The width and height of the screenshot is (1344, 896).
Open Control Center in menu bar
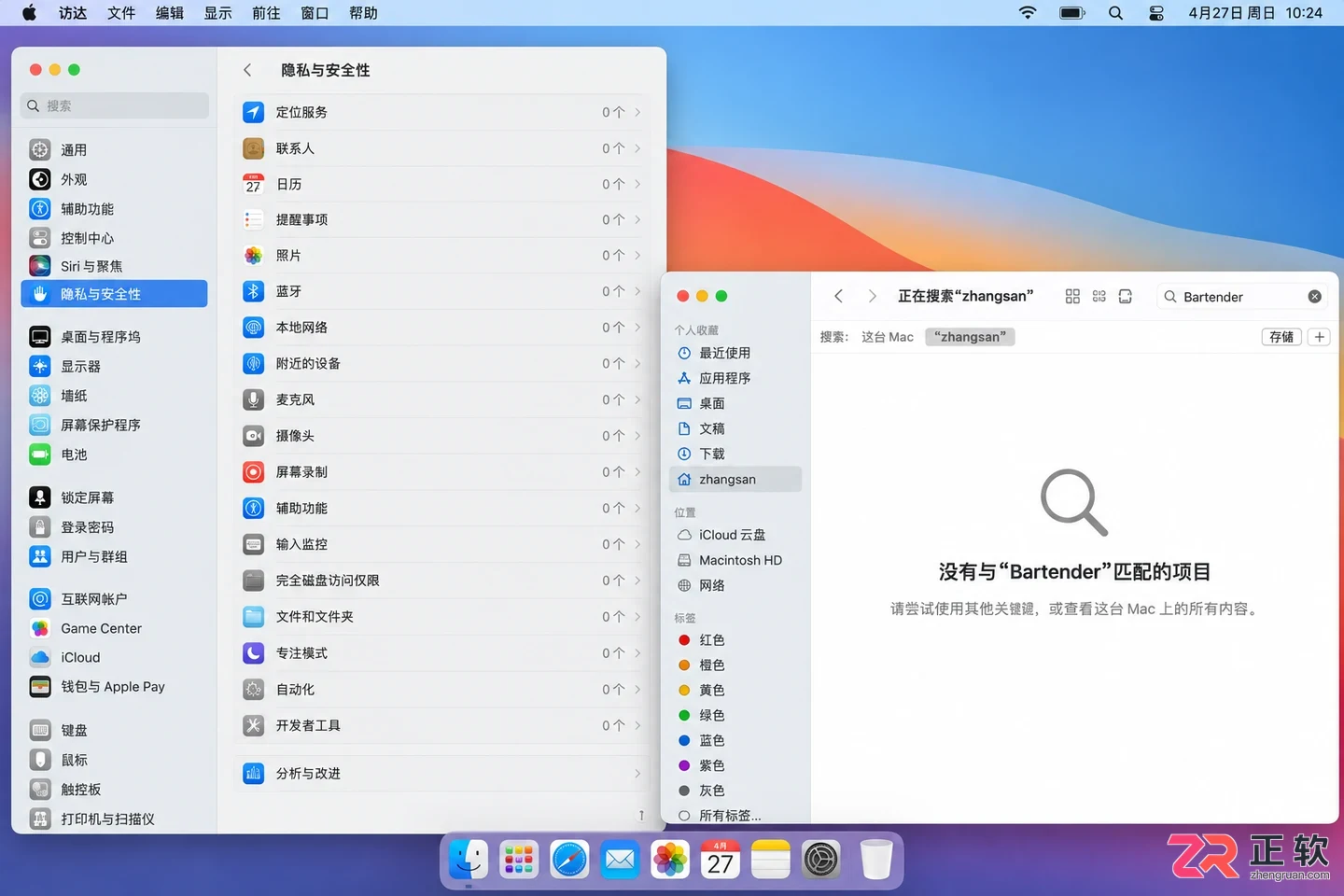point(1155,13)
